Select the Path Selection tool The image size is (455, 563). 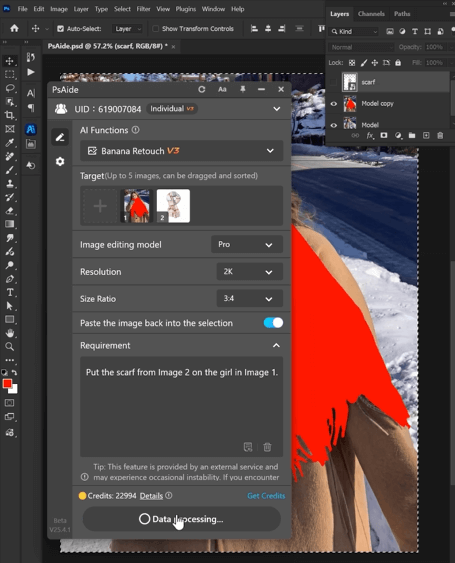(10, 306)
